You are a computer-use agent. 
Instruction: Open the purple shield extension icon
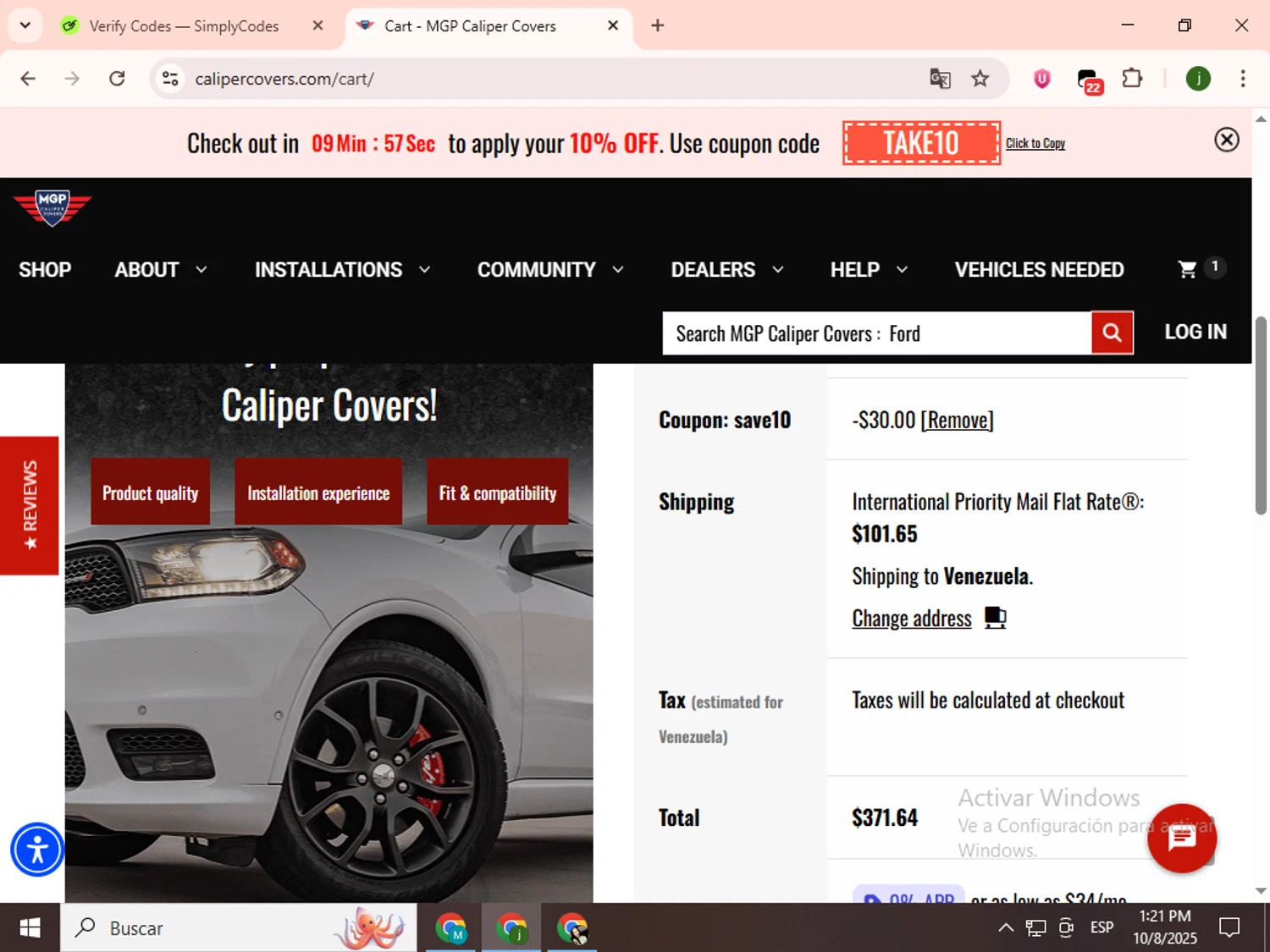point(1041,79)
